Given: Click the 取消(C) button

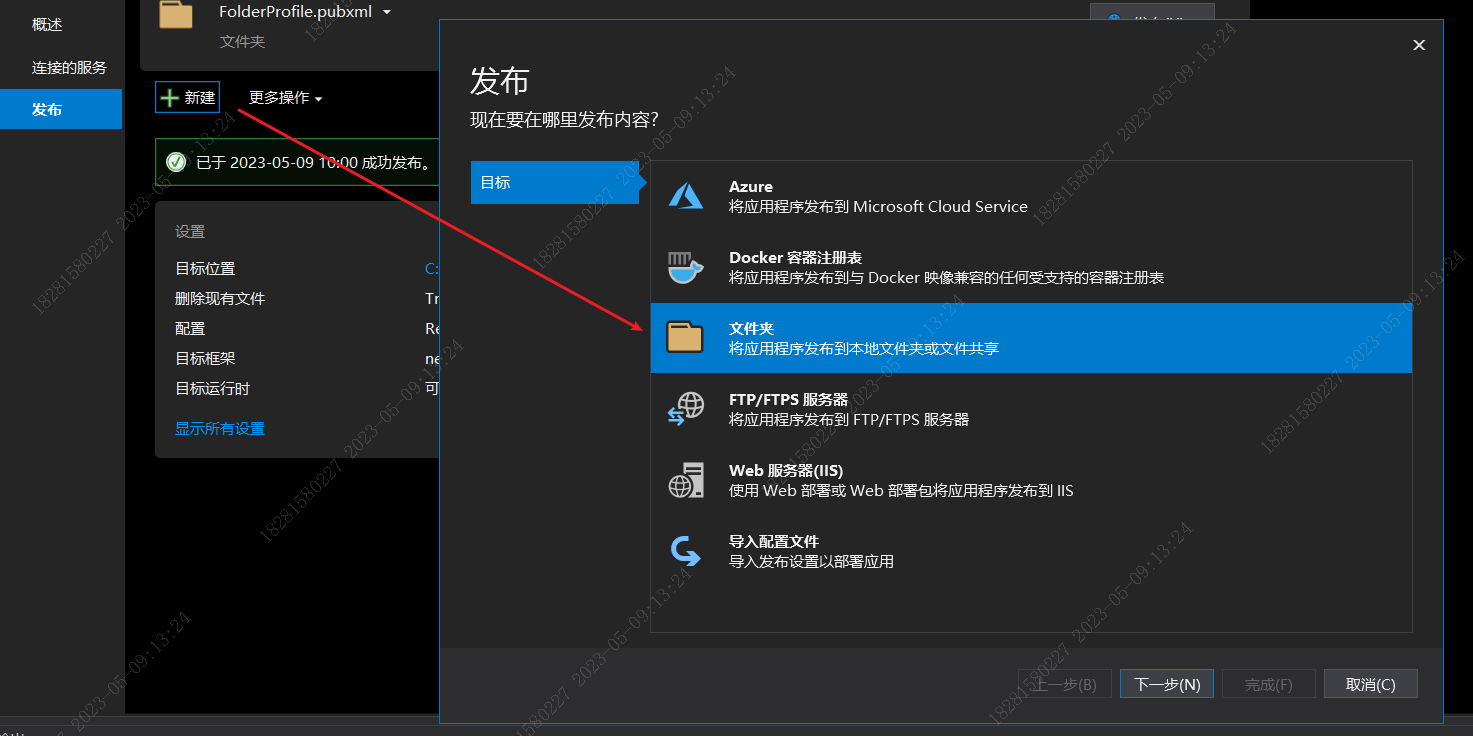Looking at the screenshot, I should [x=1370, y=684].
